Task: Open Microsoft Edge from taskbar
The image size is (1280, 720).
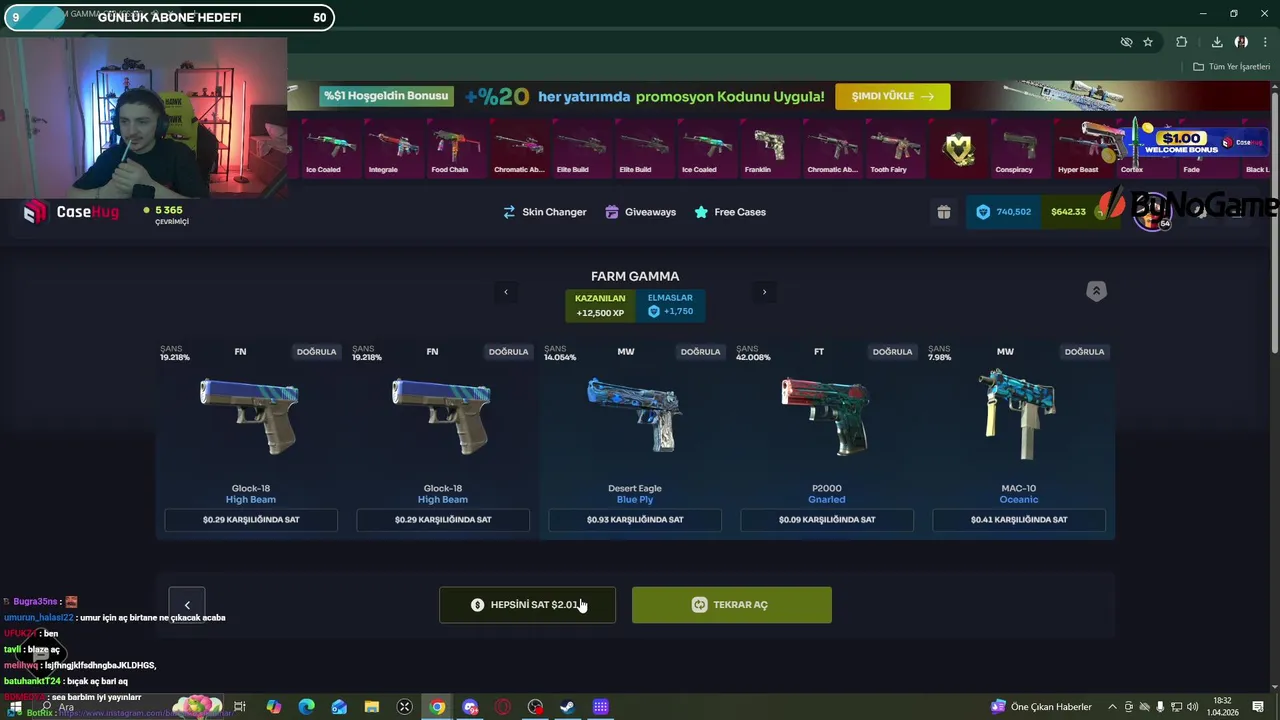Action: (306, 707)
